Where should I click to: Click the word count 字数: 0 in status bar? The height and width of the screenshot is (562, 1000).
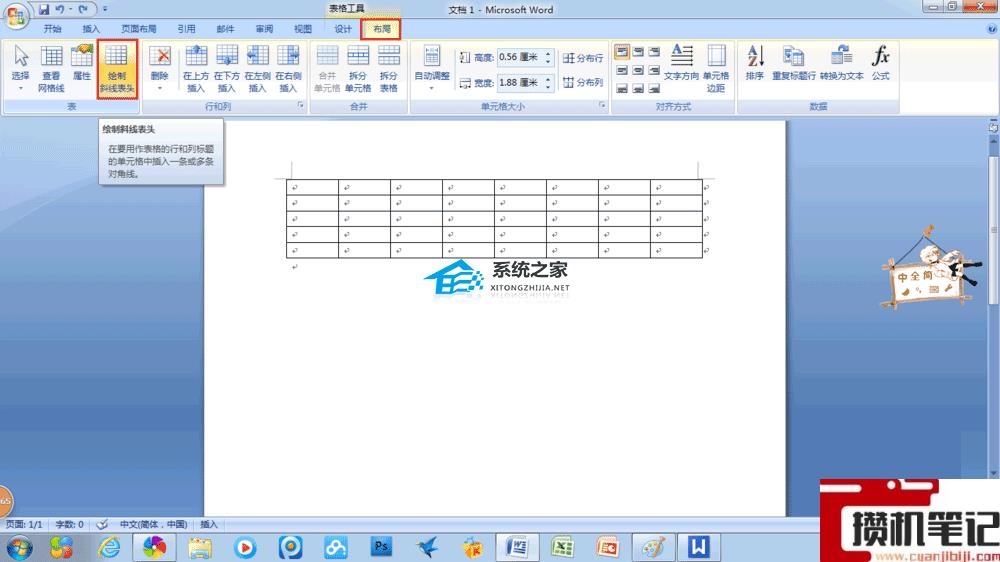tap(70, 524)
